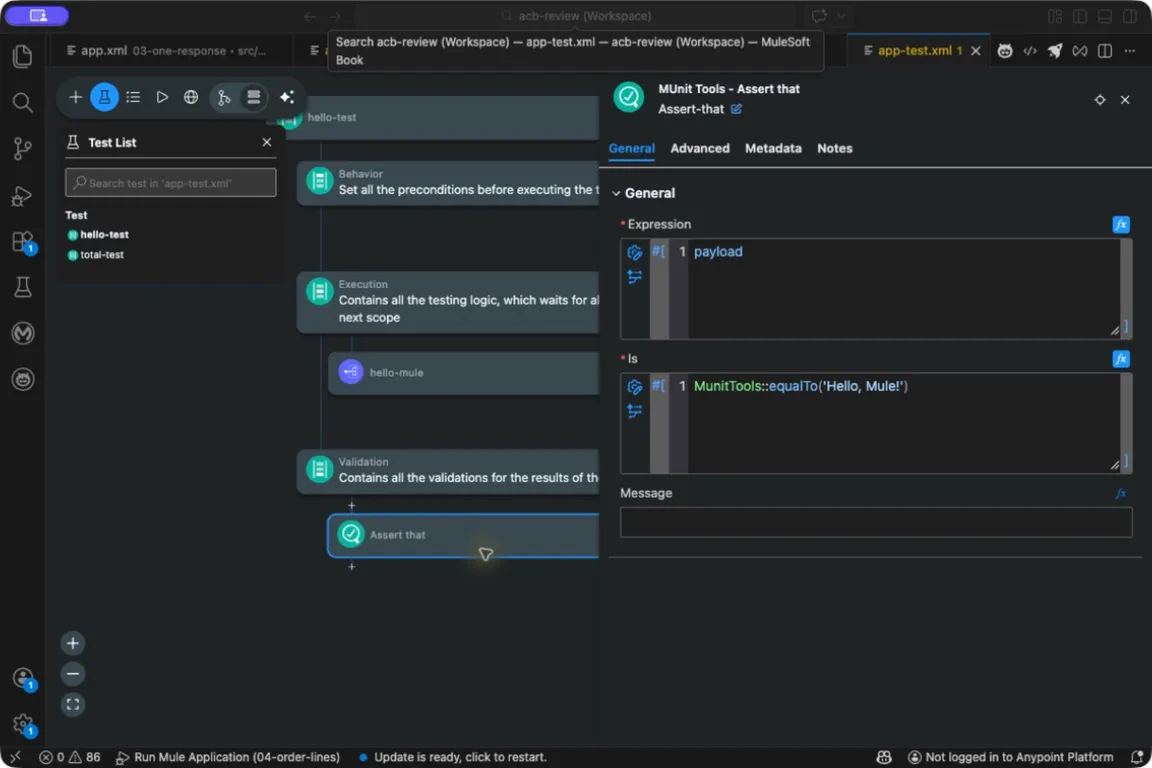Click the rocket deploy icon in editor toolbar
Image resolution: width=1152 pixels, height=768 pixels.
tap(1055, 51)
